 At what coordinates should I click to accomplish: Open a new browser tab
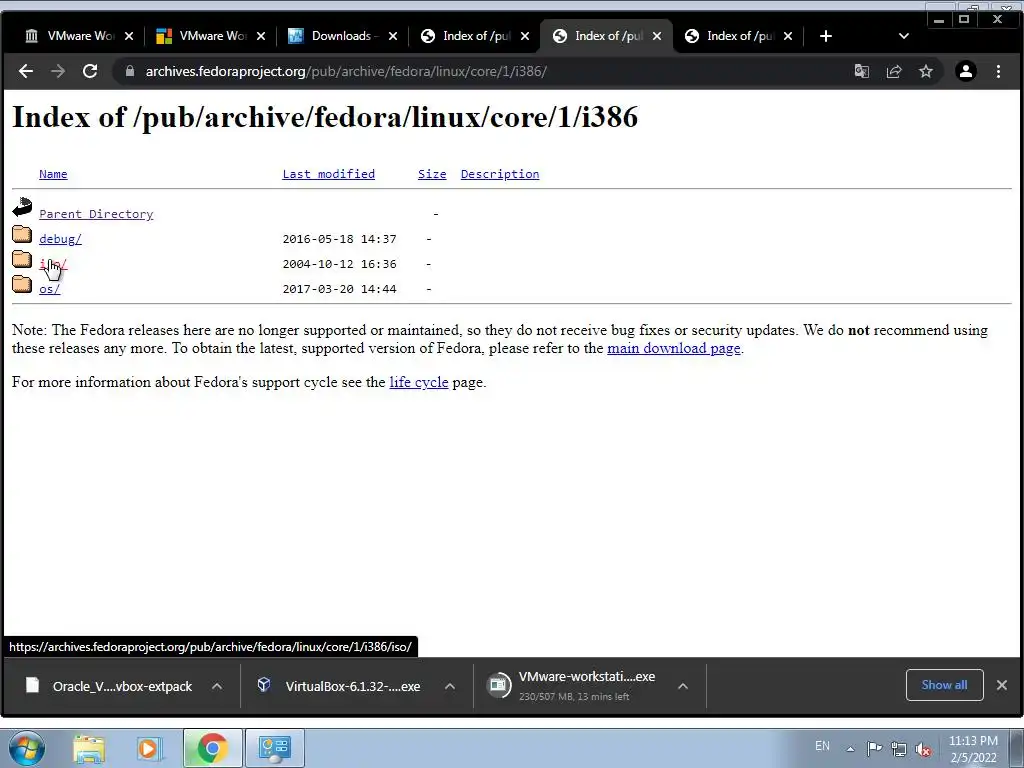(826, 36)
